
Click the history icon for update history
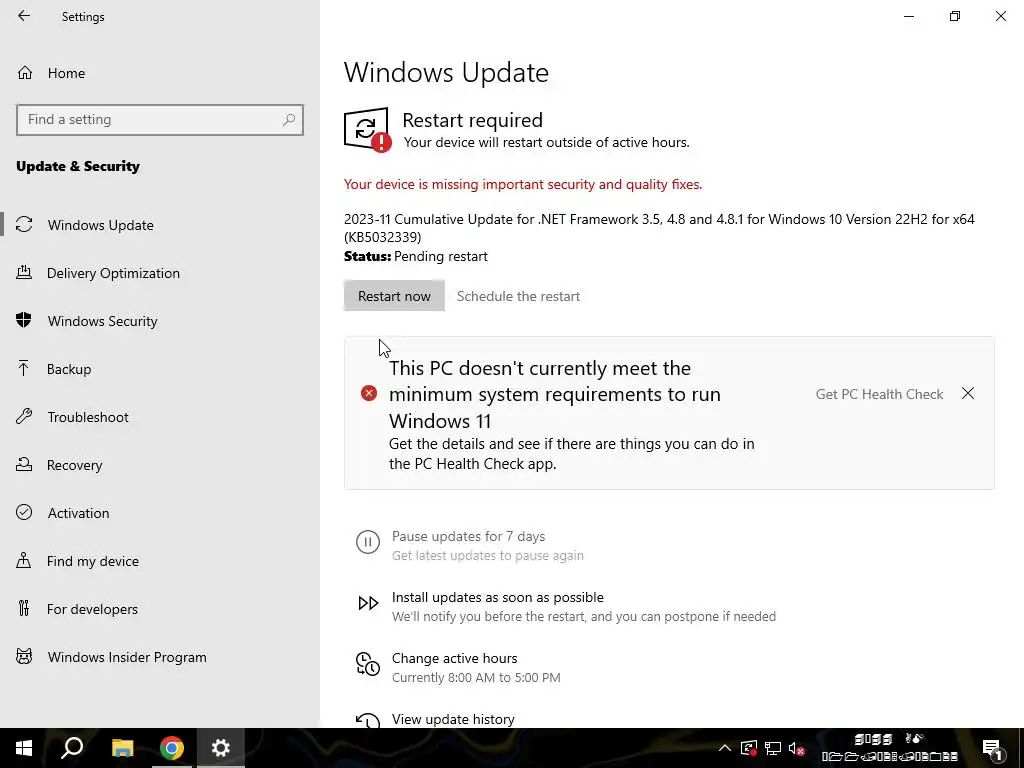[x=368, y=720]
